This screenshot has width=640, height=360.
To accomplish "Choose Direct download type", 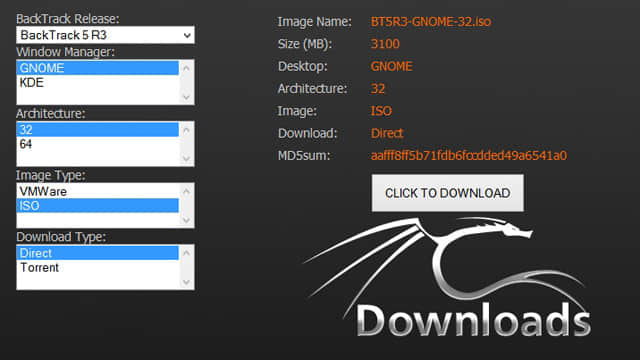I will [x=98, y=253].
